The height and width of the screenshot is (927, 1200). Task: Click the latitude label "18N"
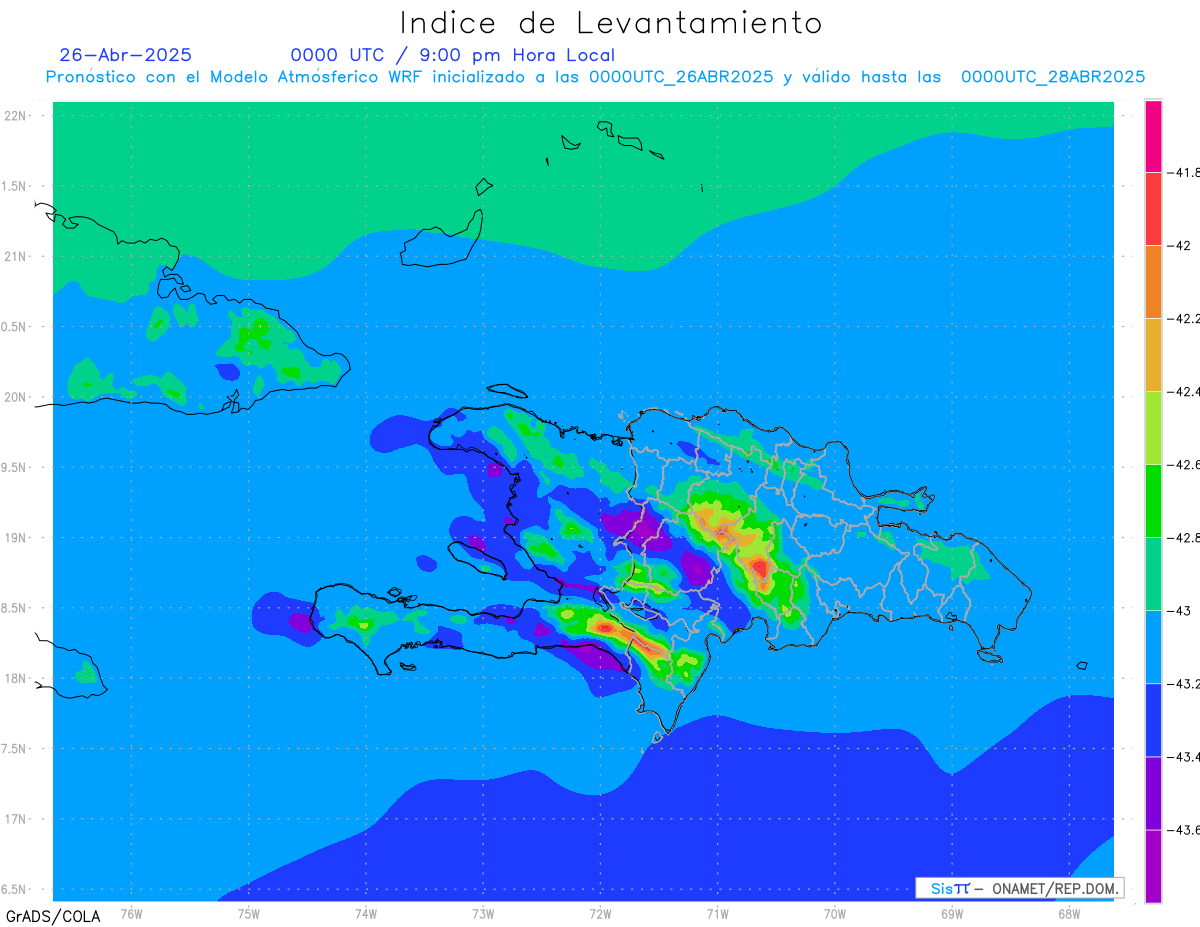click(16, 678)
